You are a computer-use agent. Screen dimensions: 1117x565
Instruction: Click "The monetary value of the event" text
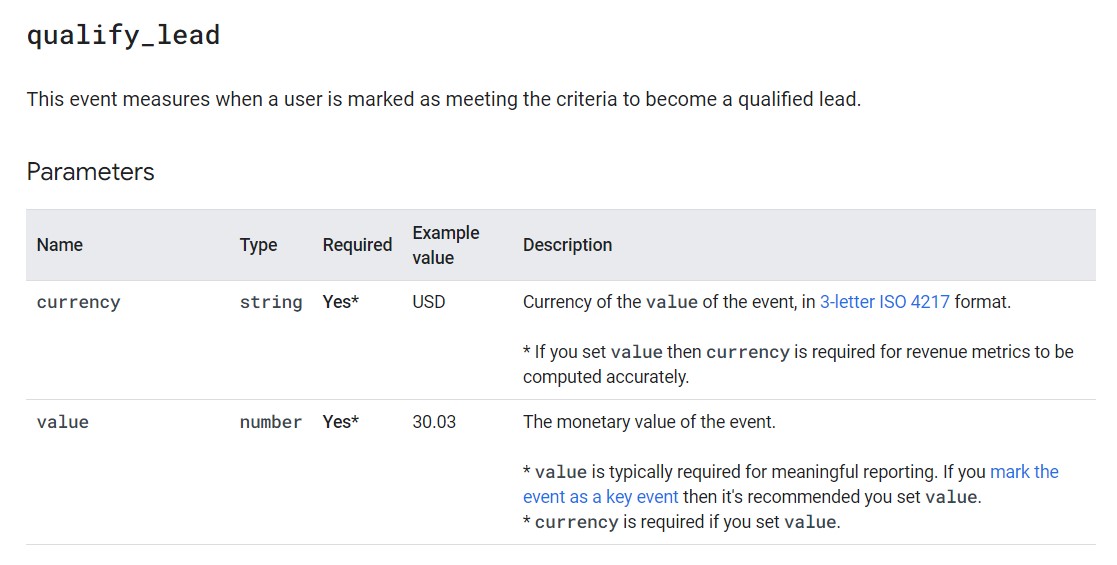(x=649, y=422)
